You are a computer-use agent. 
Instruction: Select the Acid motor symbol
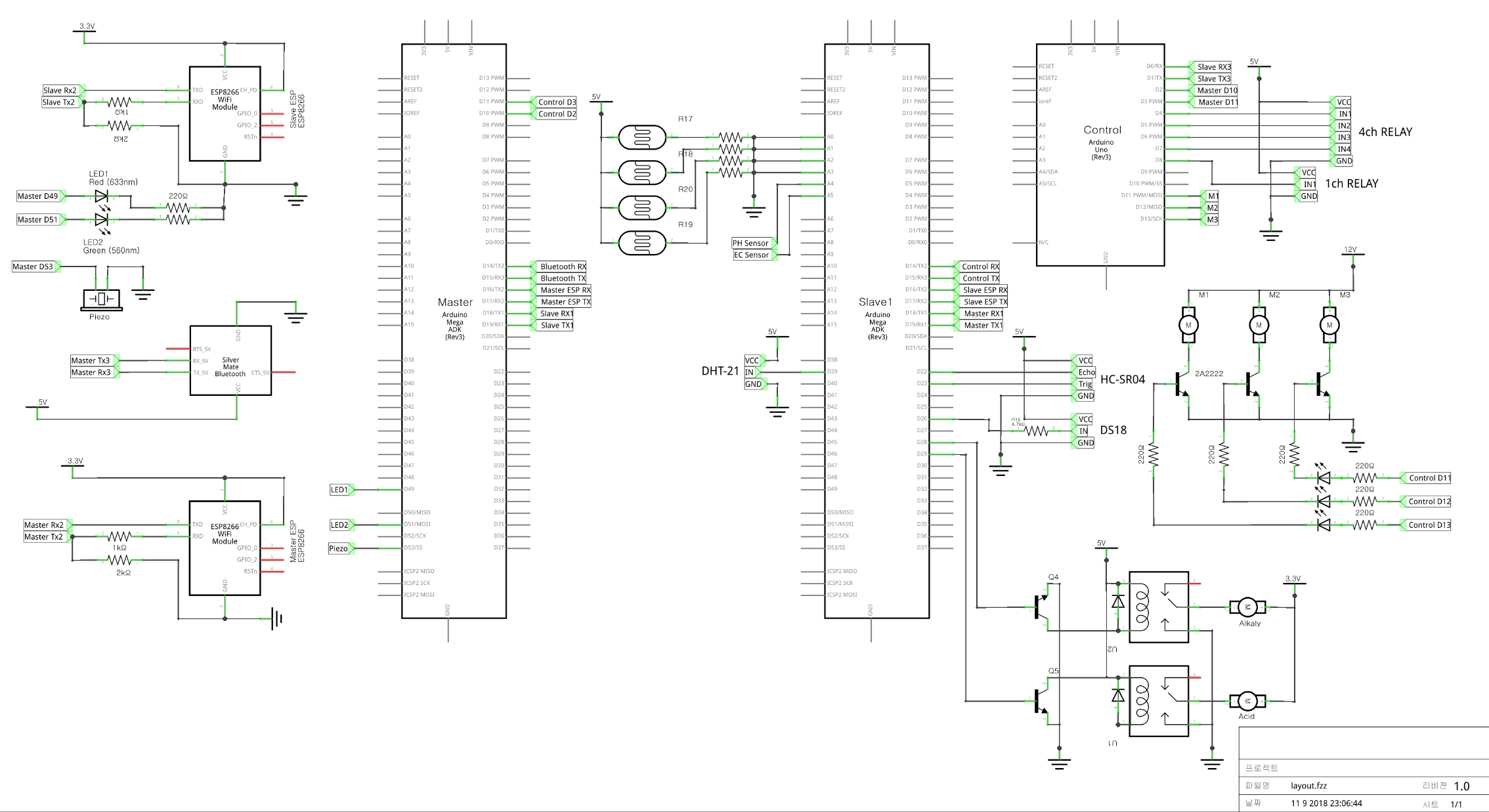[x=1247, y=701]
